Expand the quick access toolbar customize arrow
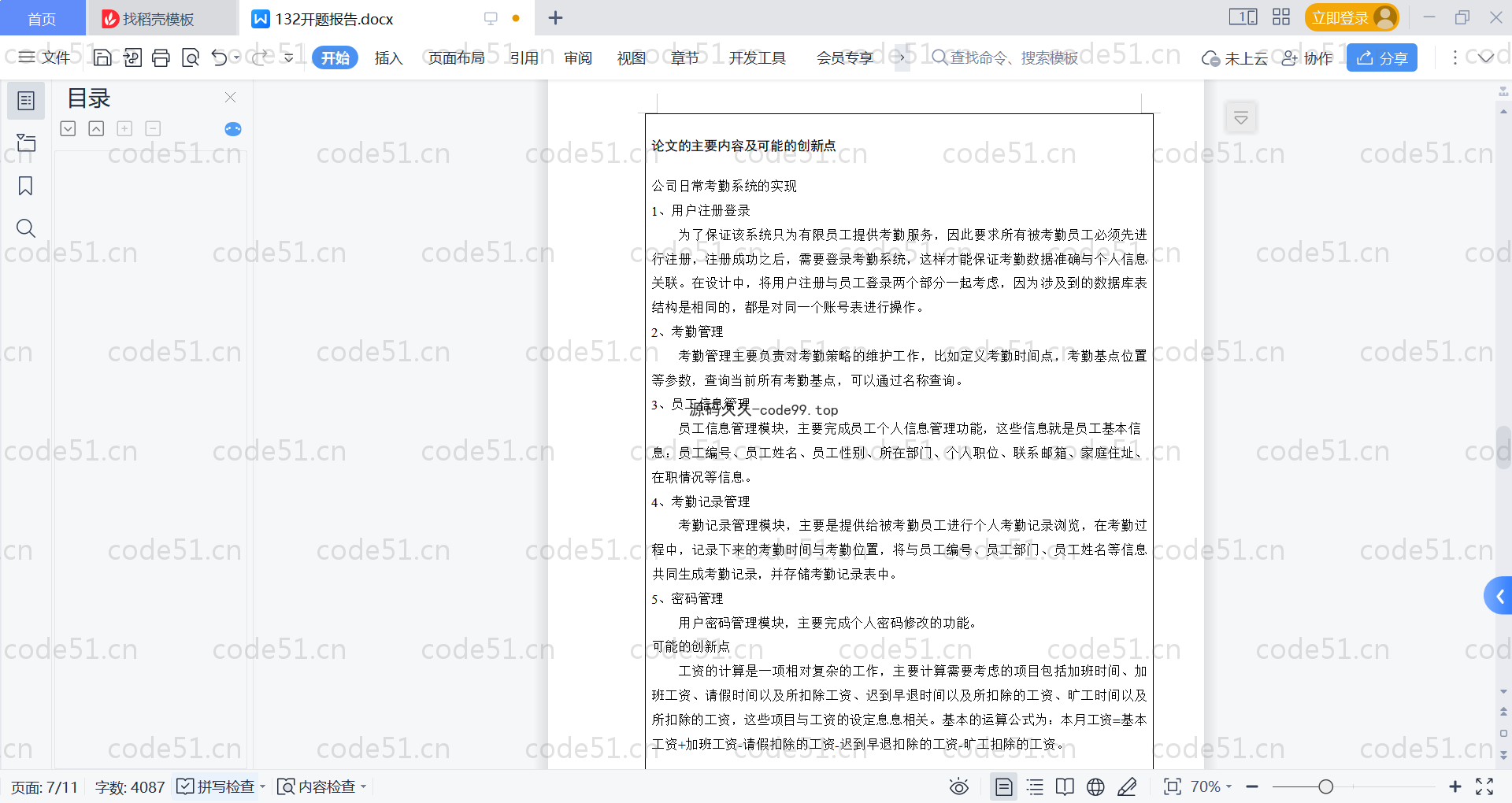The width and height of the screenshot is (1512, 803). [288, 57]
